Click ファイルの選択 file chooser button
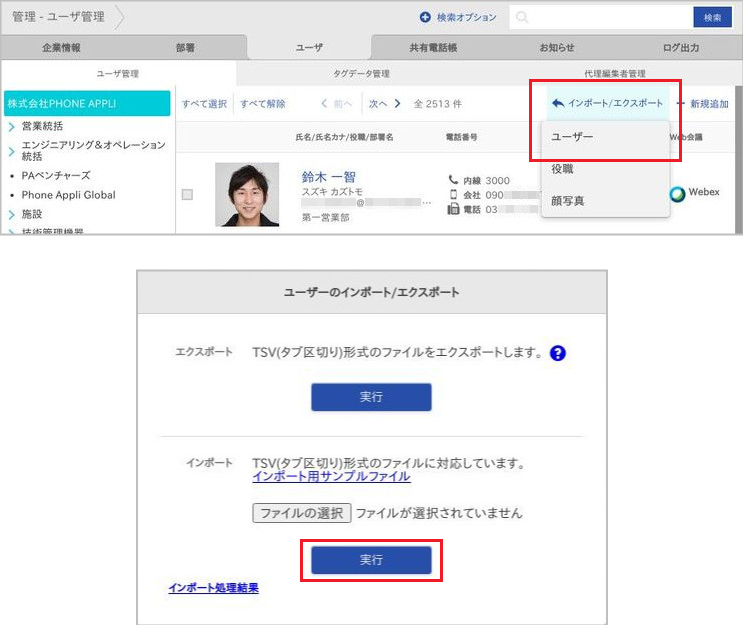Image resolution: width=743 pixels, height=625 pixels. point(301,513)
